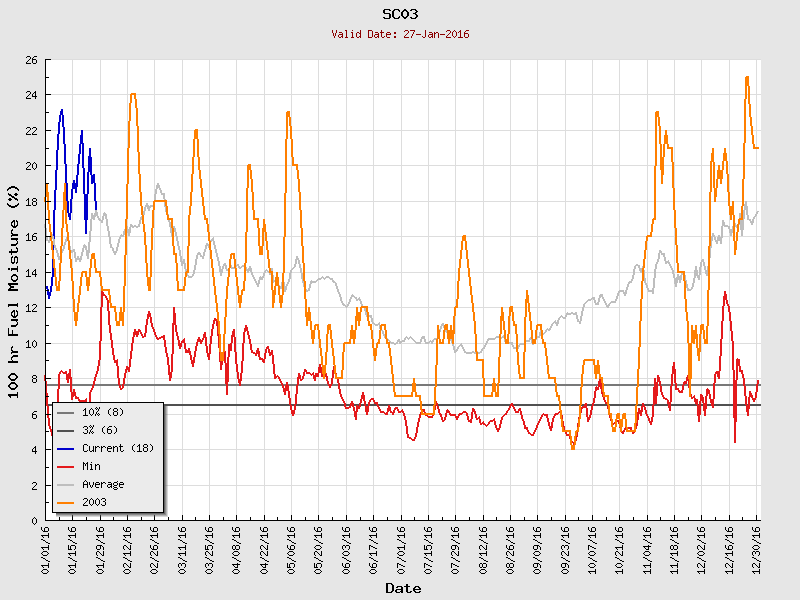The width and height of the screenshot is (800, 600).
Task: Click the "Date" x-axis title
Action: point(403,588)
